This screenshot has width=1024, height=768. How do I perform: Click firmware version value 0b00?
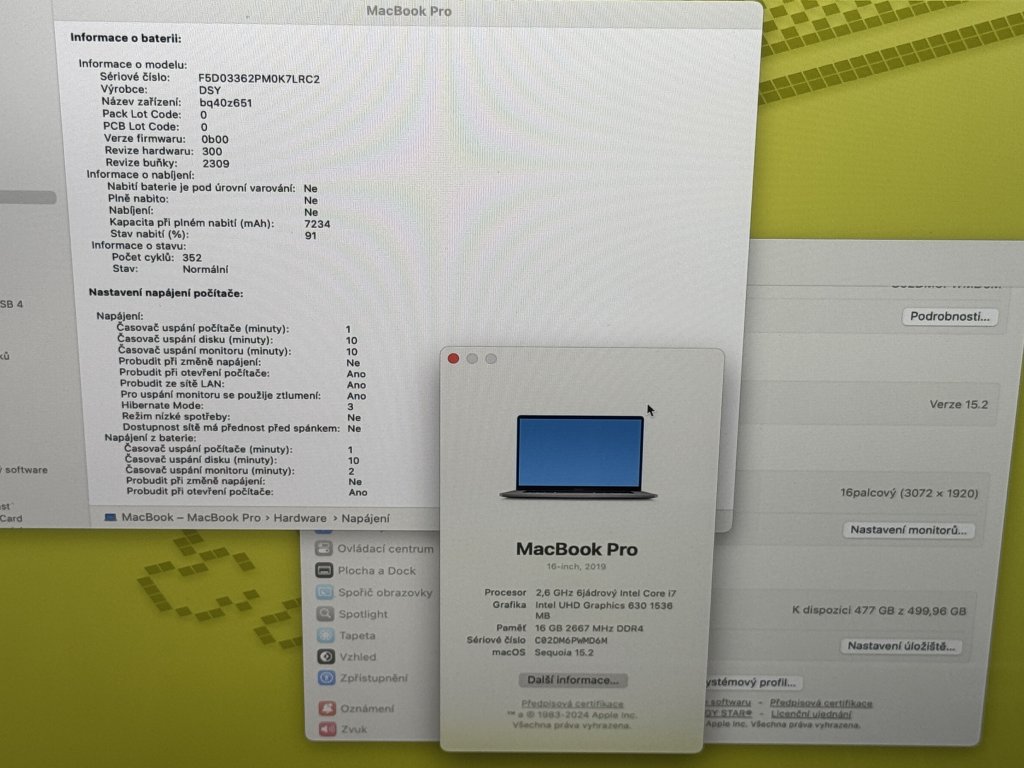point(215,139)
